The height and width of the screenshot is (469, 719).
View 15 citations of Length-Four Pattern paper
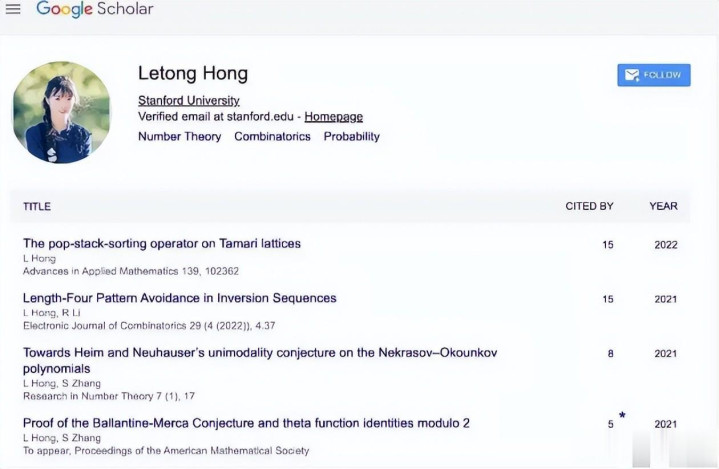click(608, 299)
